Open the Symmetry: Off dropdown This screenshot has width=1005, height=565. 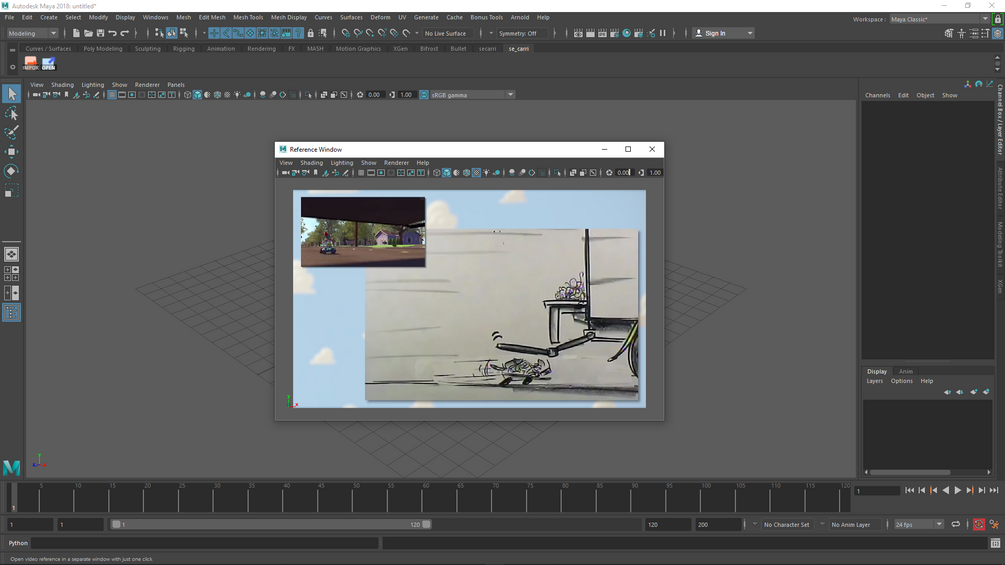coord(524,33)
